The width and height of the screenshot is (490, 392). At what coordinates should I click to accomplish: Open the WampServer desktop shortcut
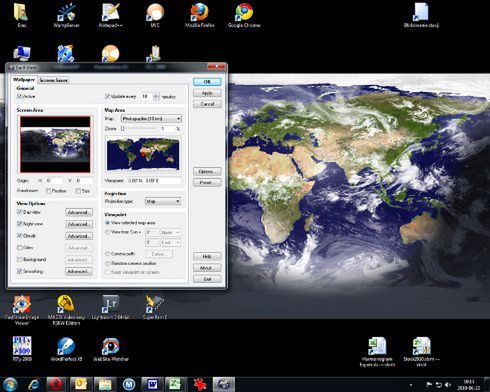[x=66, y=15]
